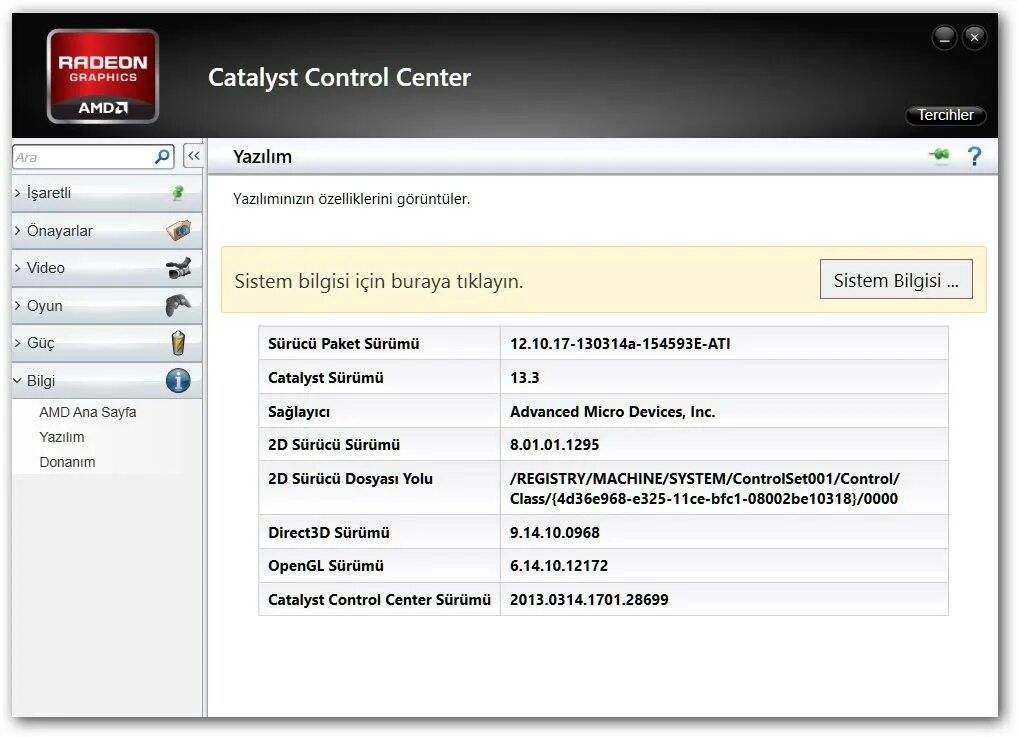Click the value 6.14.10.12172
The image size is (1018, 737).
[x=559, y=566]
